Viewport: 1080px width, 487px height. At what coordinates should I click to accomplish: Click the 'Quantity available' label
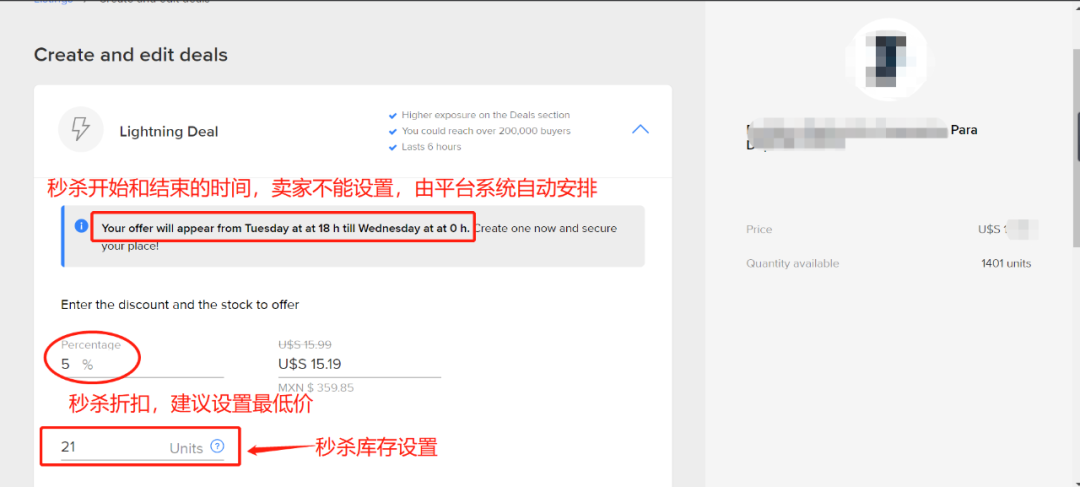pyautogui.click(x=793, y=263)
